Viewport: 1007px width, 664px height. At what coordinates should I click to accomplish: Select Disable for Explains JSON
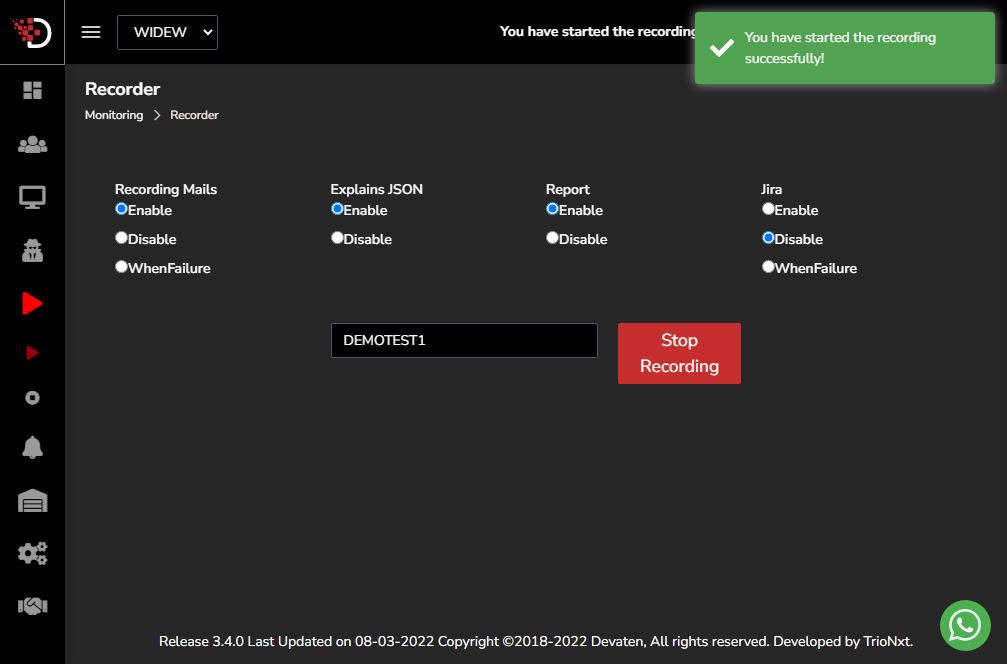pos(337,238)
